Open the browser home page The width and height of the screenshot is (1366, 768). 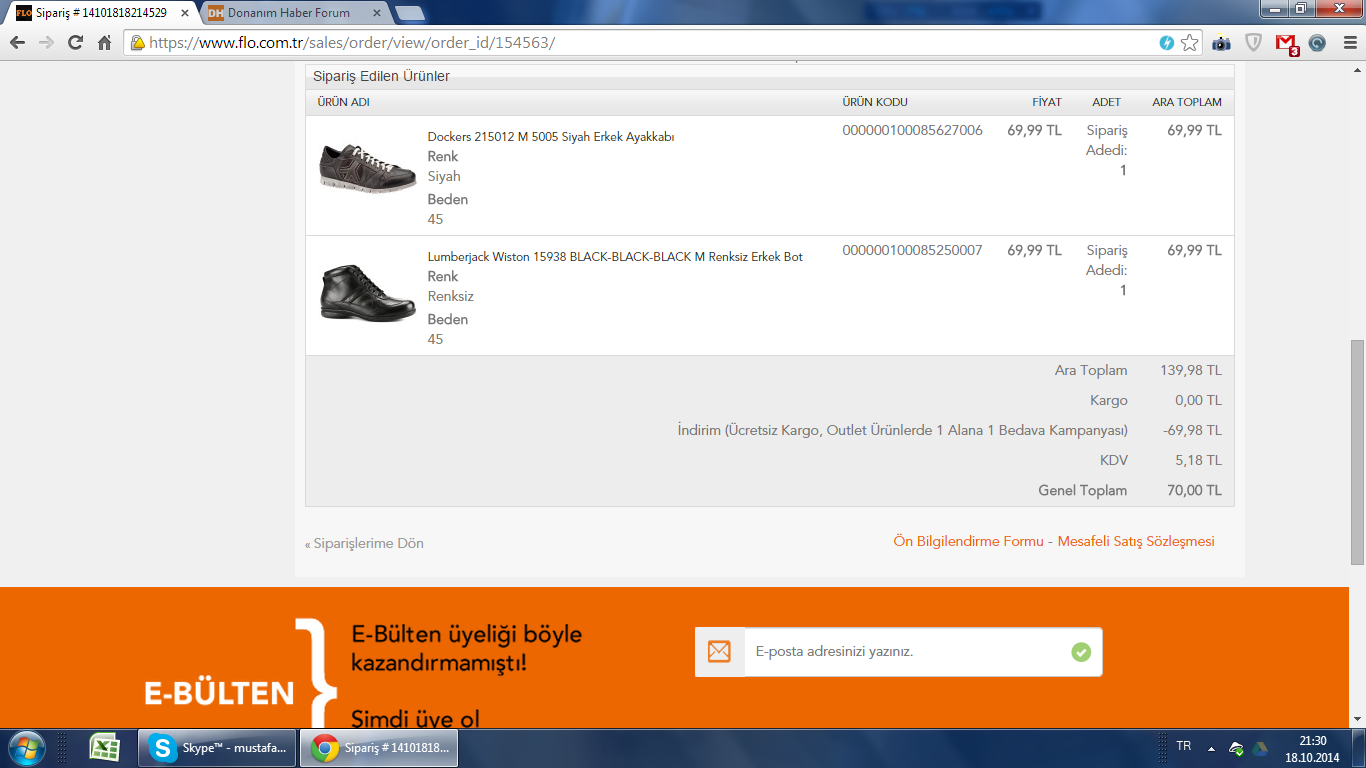[x=104, y=43]
